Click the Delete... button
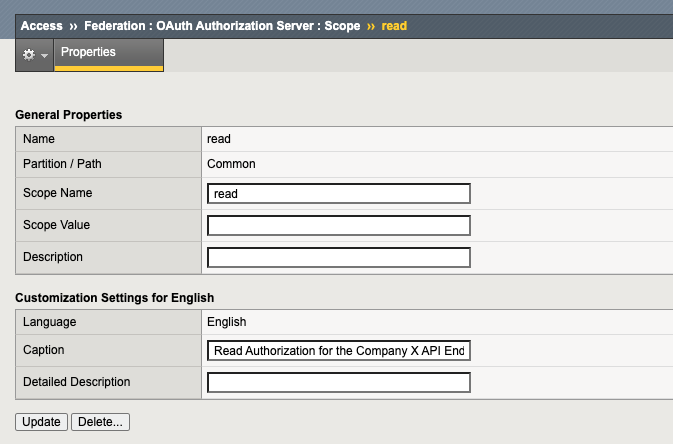This screenshot has height=444, width=673. click(100, 422)
